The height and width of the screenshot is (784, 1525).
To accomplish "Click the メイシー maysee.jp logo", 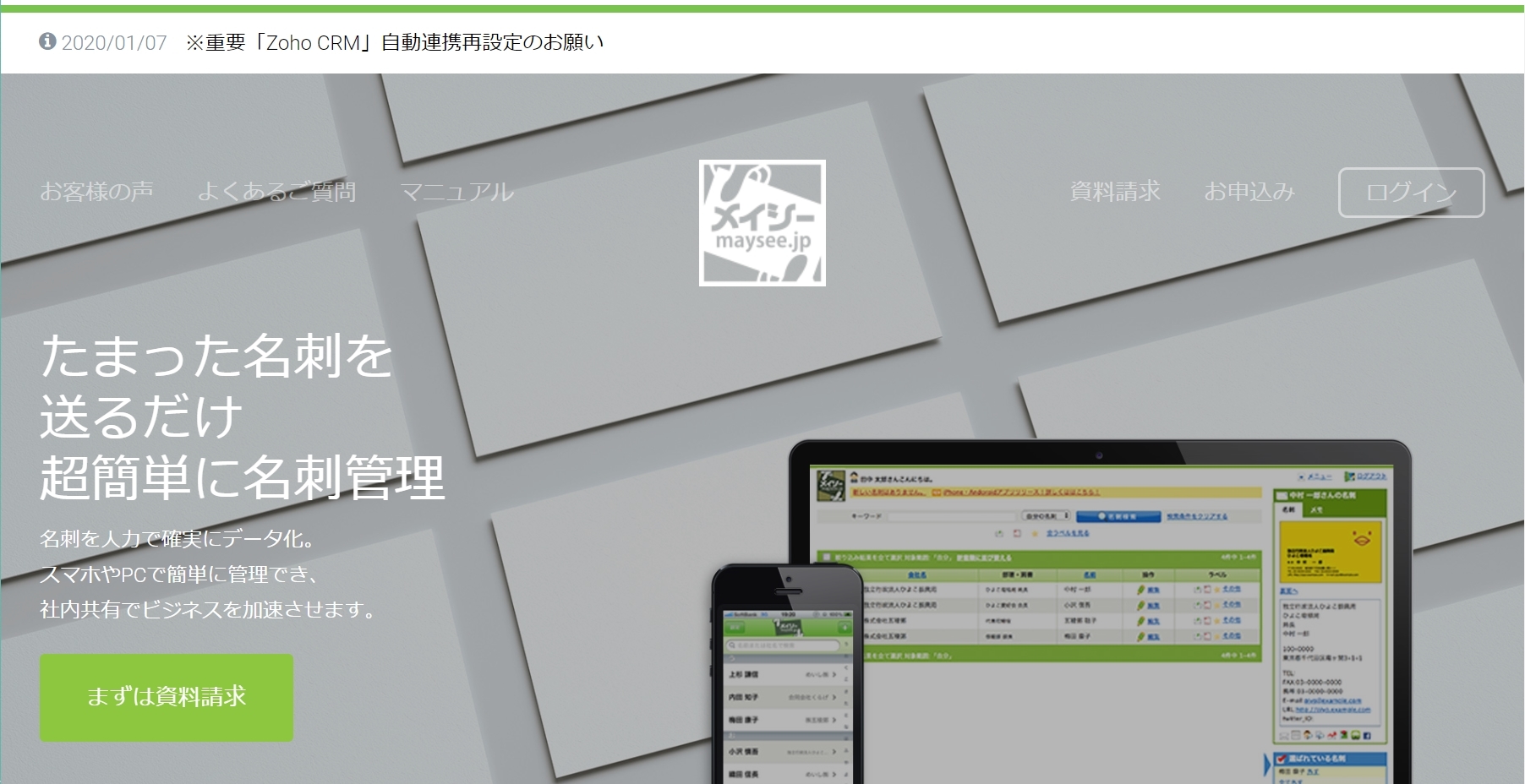I will tap(762, 223).
